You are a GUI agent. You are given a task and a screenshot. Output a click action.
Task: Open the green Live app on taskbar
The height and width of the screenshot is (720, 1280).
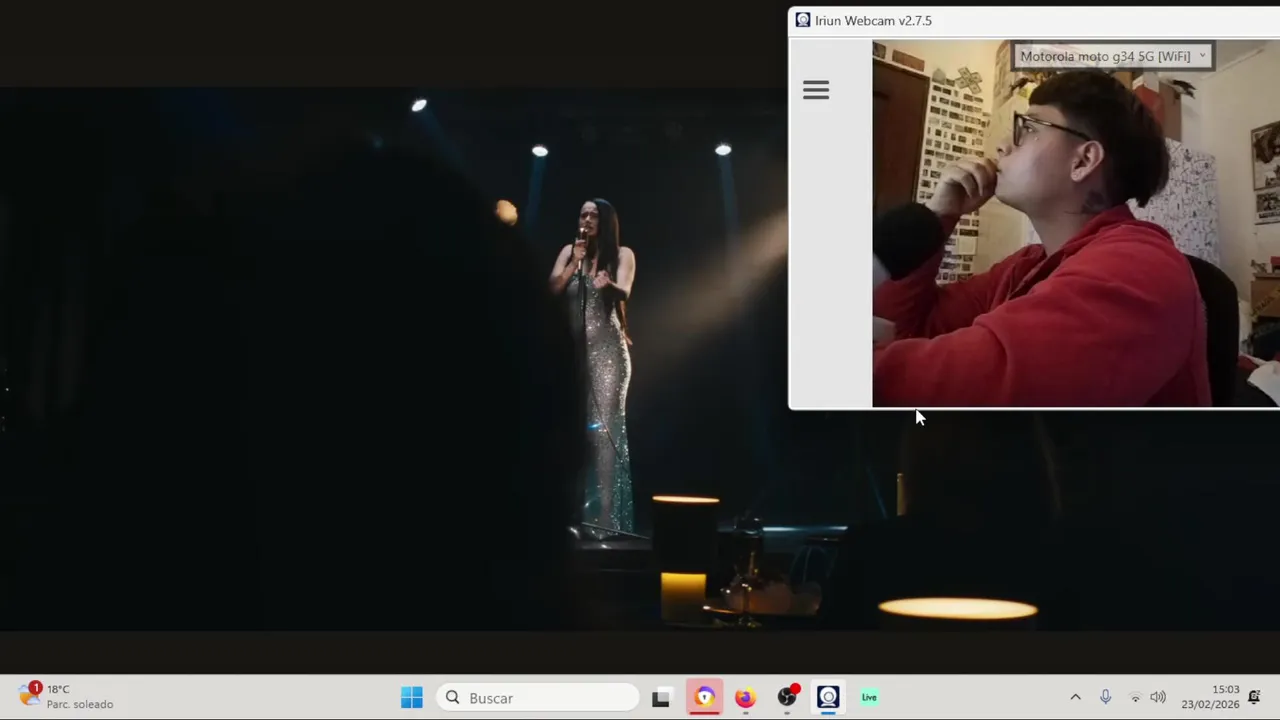[869, 698]
